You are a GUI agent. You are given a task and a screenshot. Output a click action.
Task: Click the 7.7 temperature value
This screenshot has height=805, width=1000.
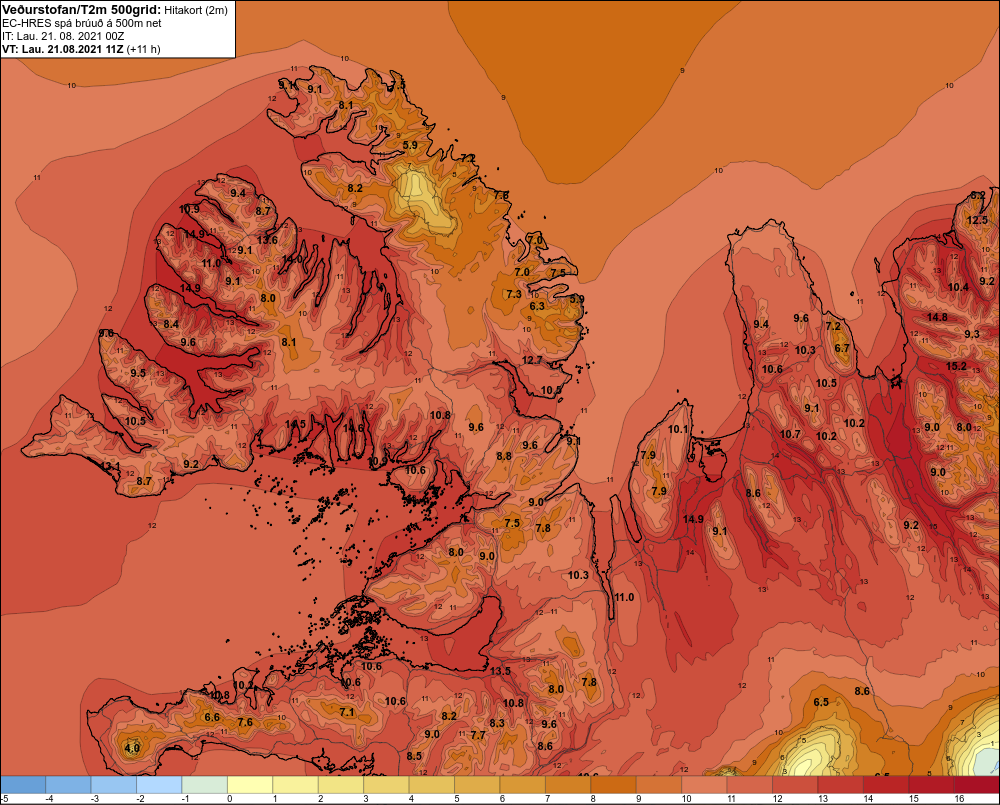point(478,735)
